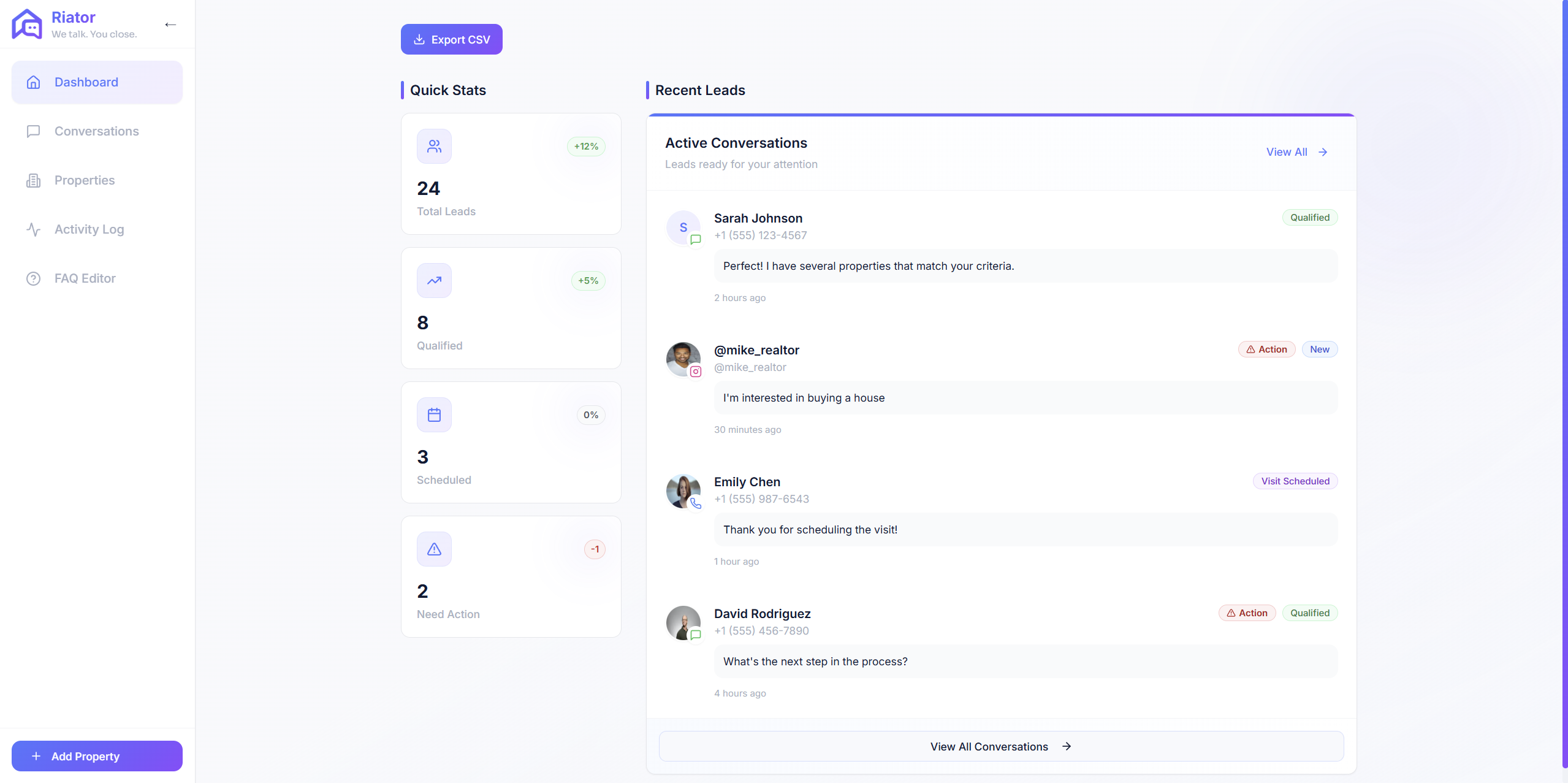Open the @mike_realtor lead name
Image resolution: width=1568 pixels, height=783 pixels.
point(756,350)
